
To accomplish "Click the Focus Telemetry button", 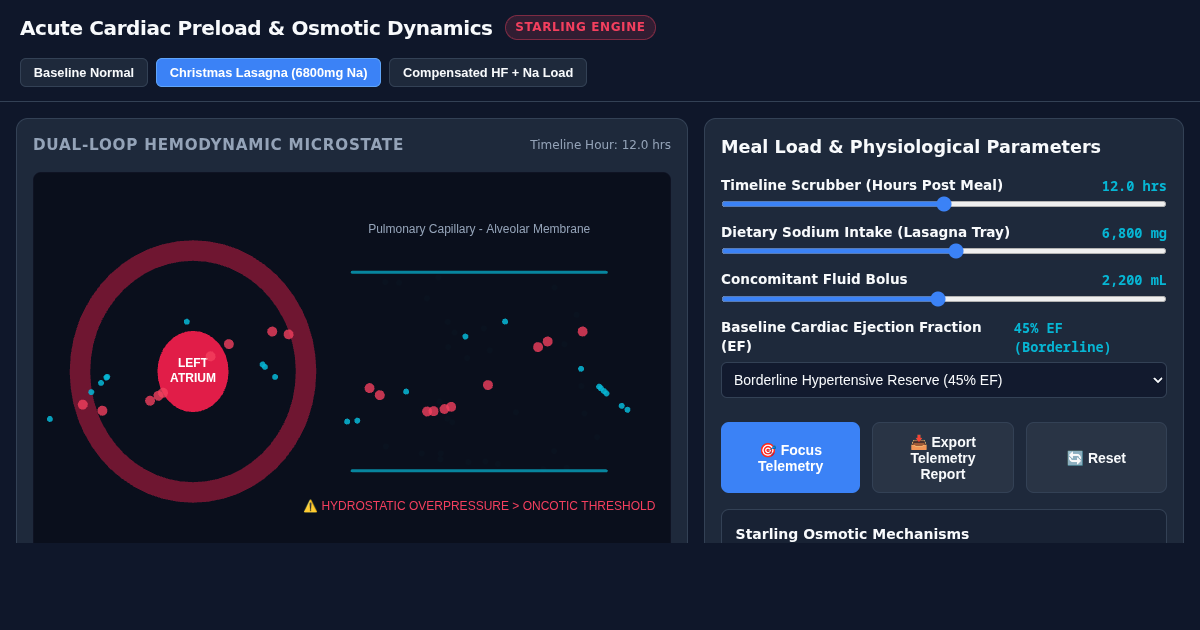I will click(790, 458).
